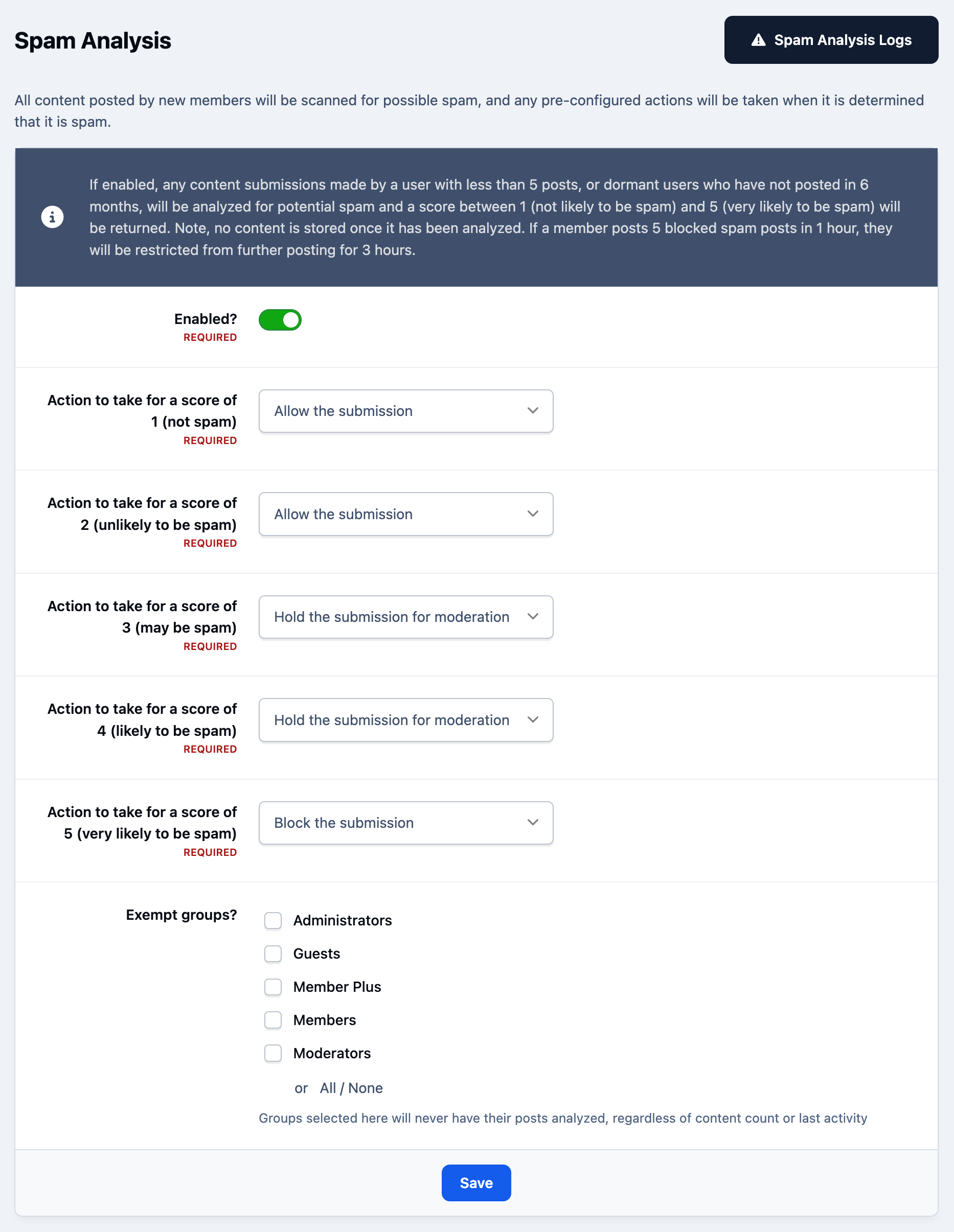Click the None link under exempt groups
Viewport: 954px width, 1232px height.
365,1088
